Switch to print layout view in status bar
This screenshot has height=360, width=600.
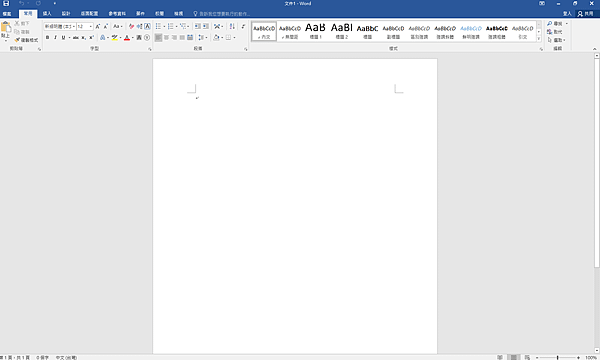[x=514, y=357]
